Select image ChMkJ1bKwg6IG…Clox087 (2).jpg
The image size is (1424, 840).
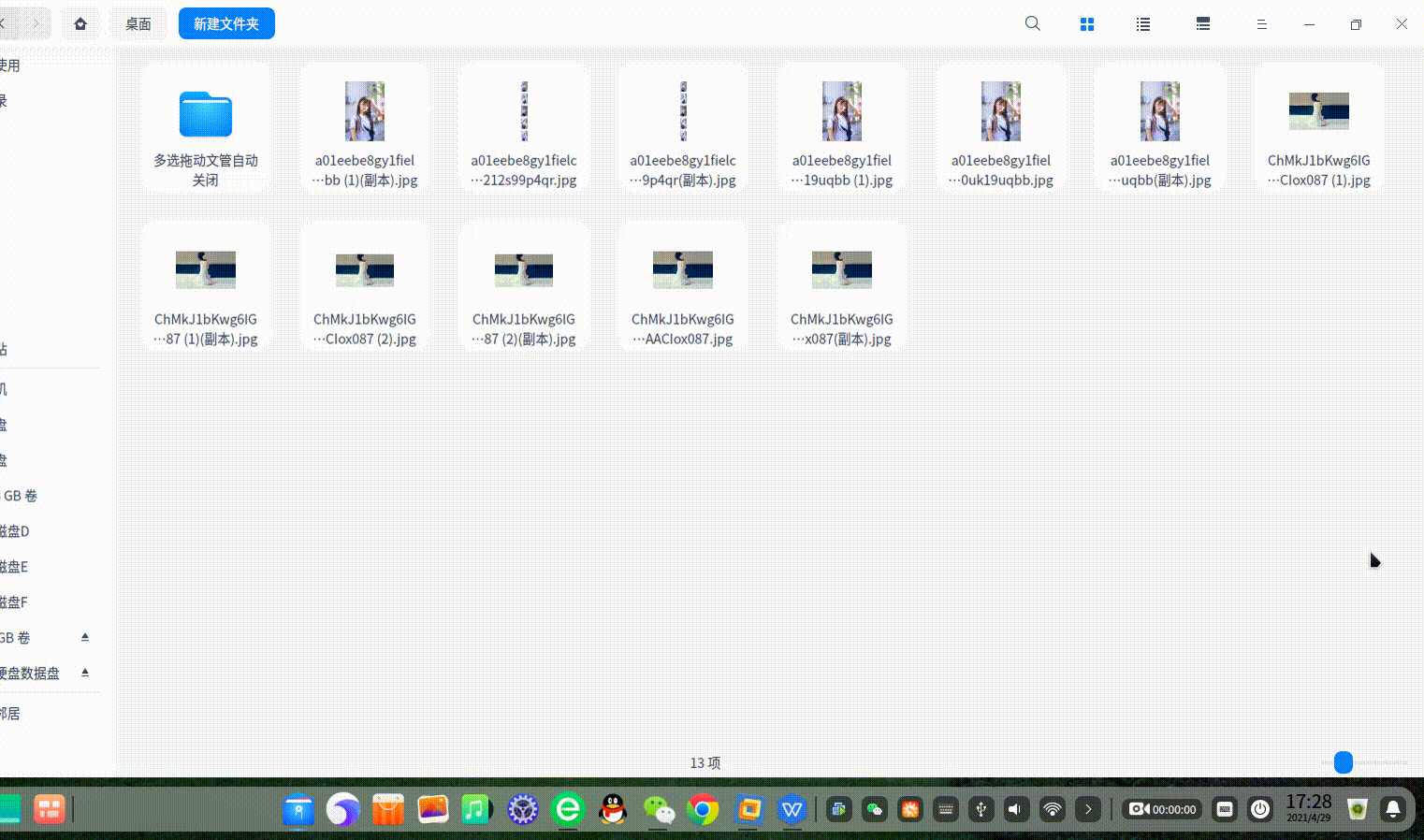[365, 287]
